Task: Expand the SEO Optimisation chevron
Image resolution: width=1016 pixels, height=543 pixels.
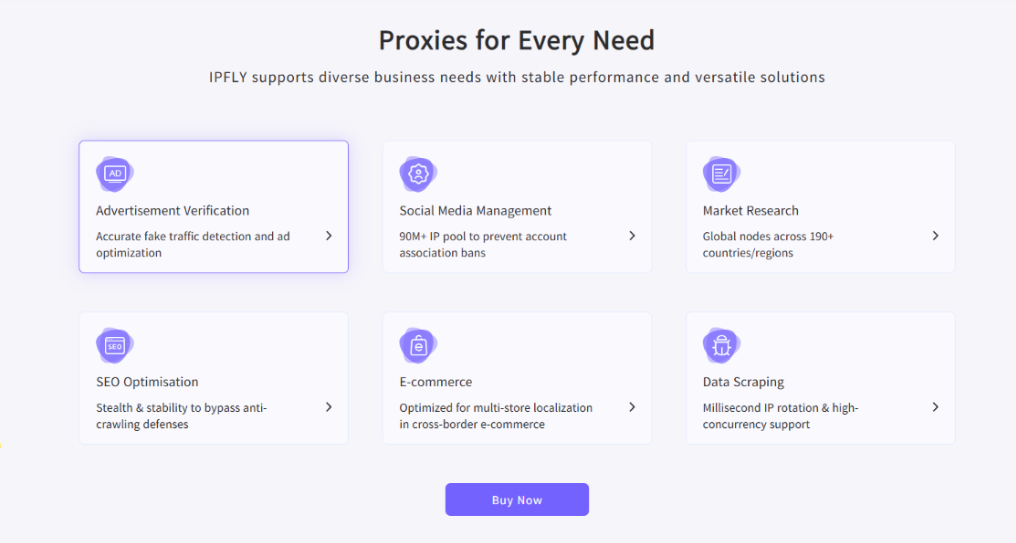Action: coord(329,407)
